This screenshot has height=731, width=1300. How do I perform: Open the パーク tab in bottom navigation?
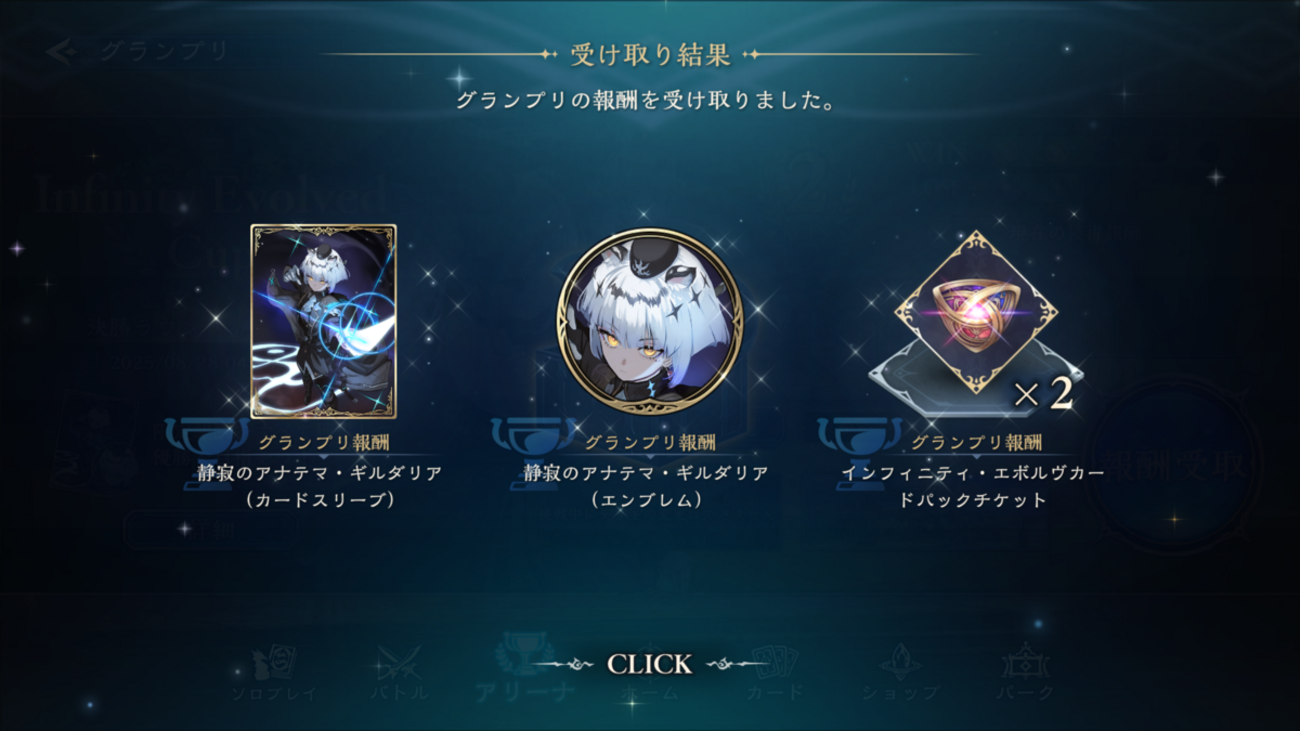(1025, 673)
